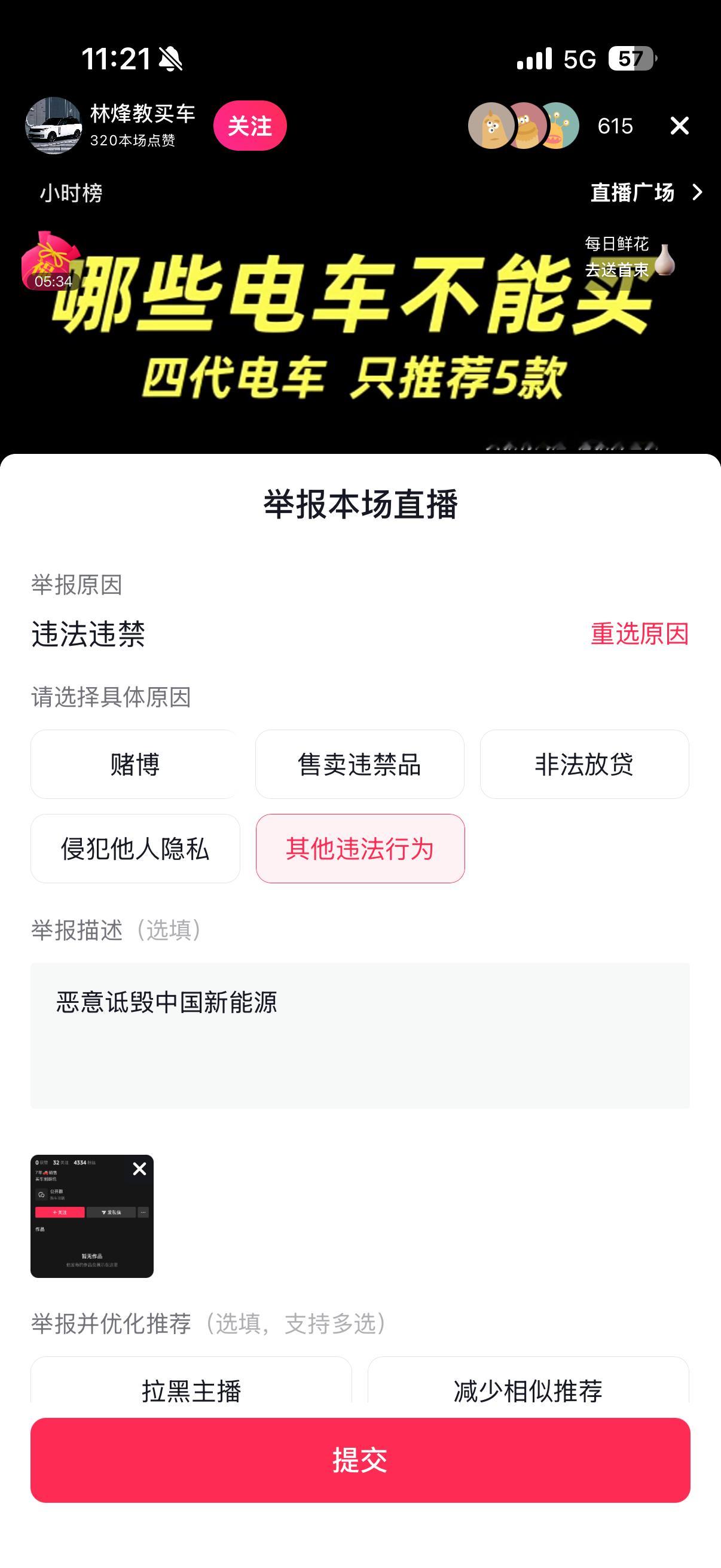Select the 赌博 reason option
Image resolution: width=721 pixels, height=1568 pixels.
tap(135, 764)
